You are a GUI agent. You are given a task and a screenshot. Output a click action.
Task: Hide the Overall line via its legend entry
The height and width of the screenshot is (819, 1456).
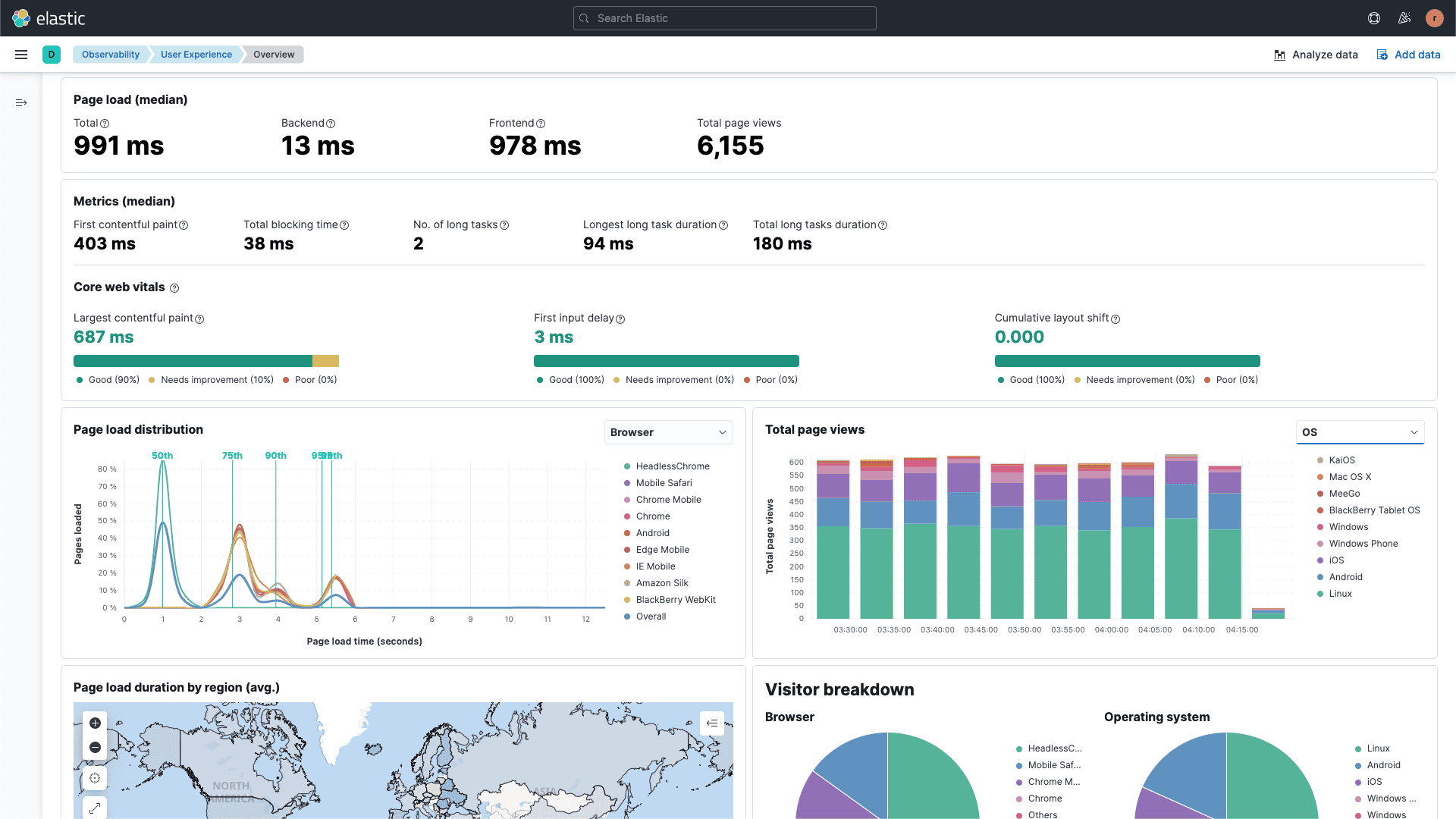[x=651, y=616]
